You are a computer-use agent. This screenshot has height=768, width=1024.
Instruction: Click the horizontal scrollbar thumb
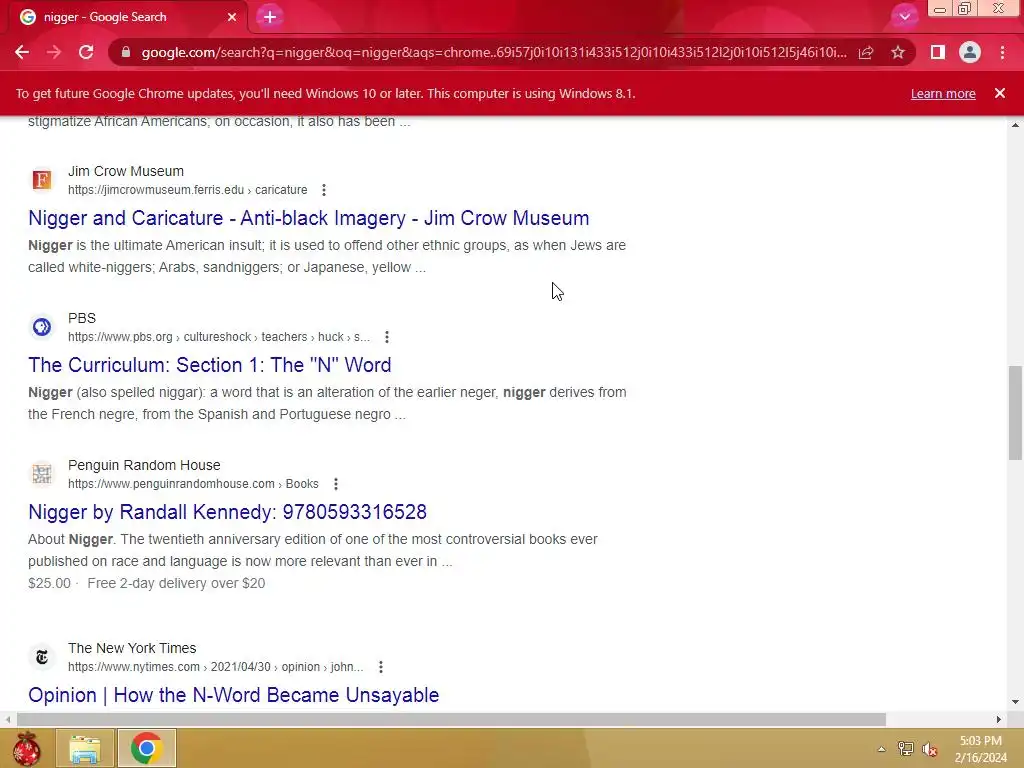click(x=451, y=720)
